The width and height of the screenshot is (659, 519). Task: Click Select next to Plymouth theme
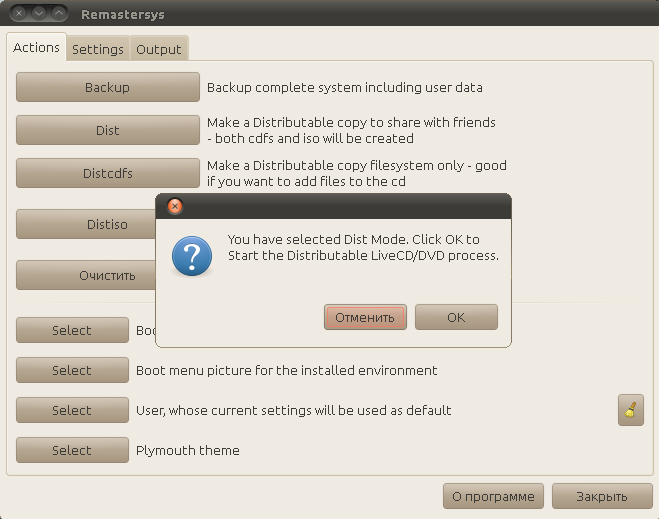click(x=72, y=450)
